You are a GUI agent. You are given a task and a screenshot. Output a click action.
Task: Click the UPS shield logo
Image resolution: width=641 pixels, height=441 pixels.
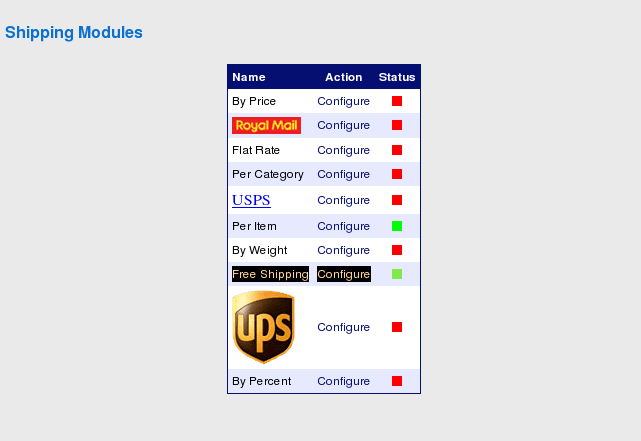[263, 327]
